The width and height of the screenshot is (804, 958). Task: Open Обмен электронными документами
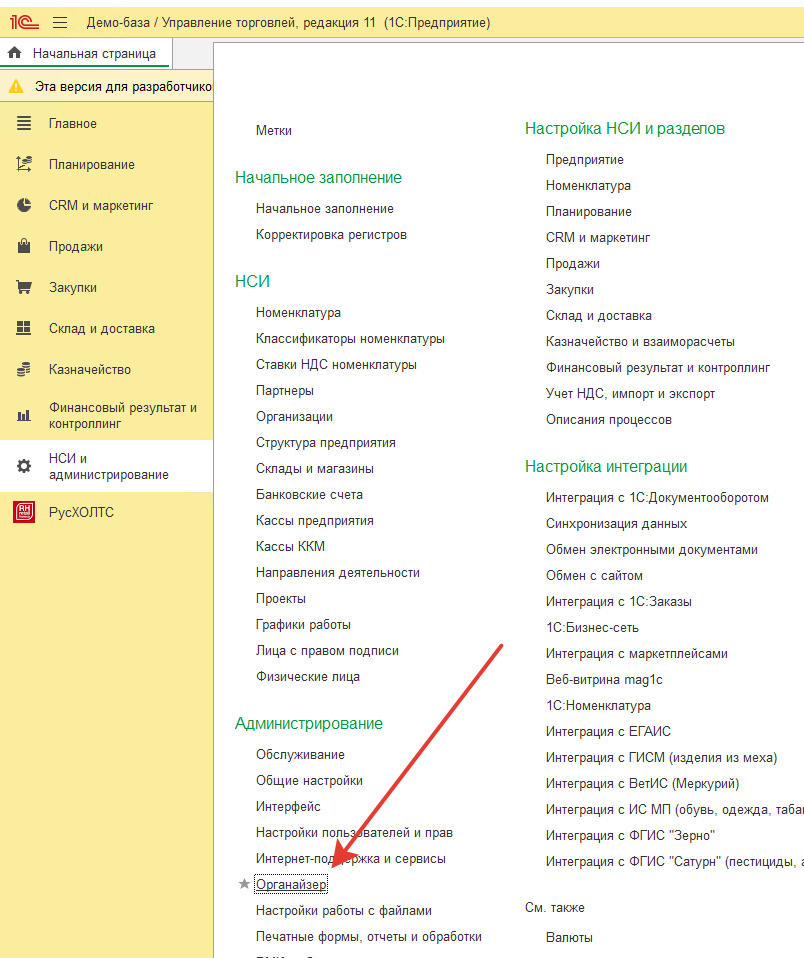652,549
